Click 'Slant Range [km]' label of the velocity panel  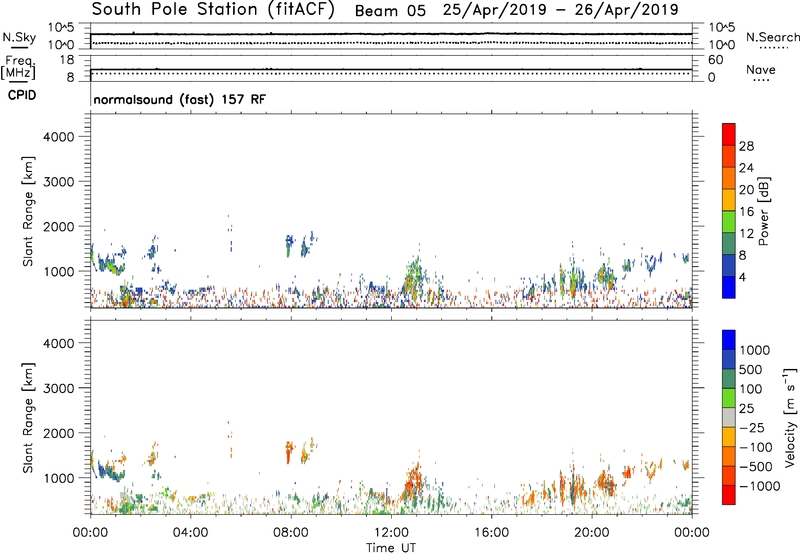[x=28, y=418]
